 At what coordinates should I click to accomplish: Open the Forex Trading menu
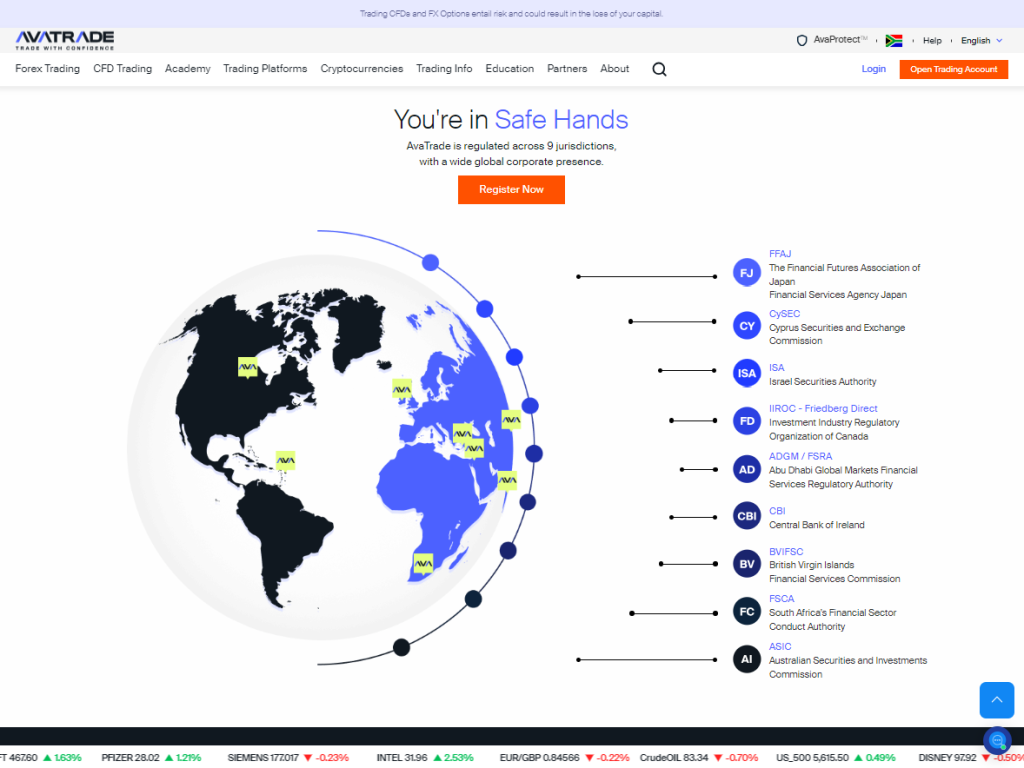point(47,69)
